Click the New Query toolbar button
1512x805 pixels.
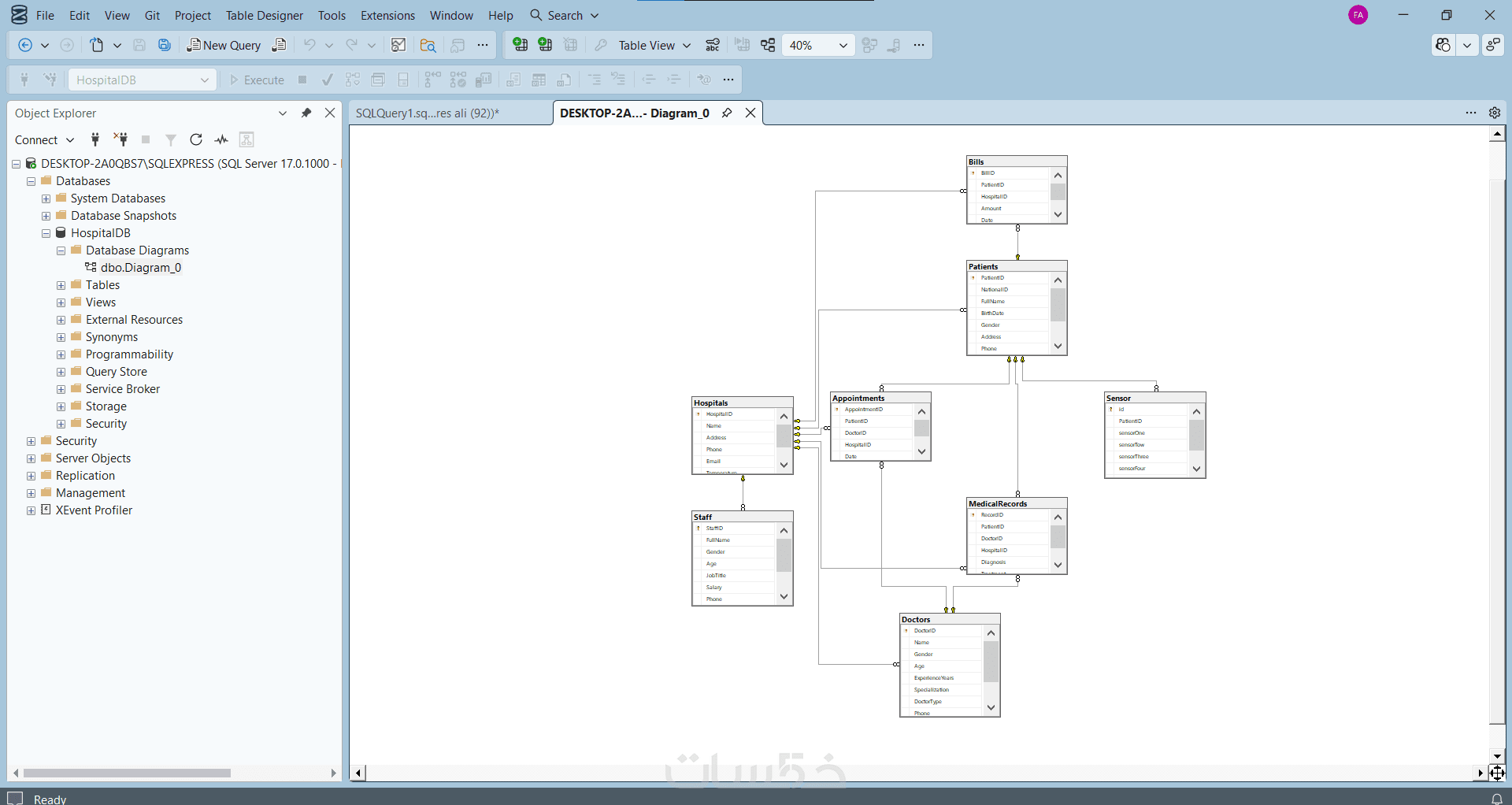[x=224, y=45]
